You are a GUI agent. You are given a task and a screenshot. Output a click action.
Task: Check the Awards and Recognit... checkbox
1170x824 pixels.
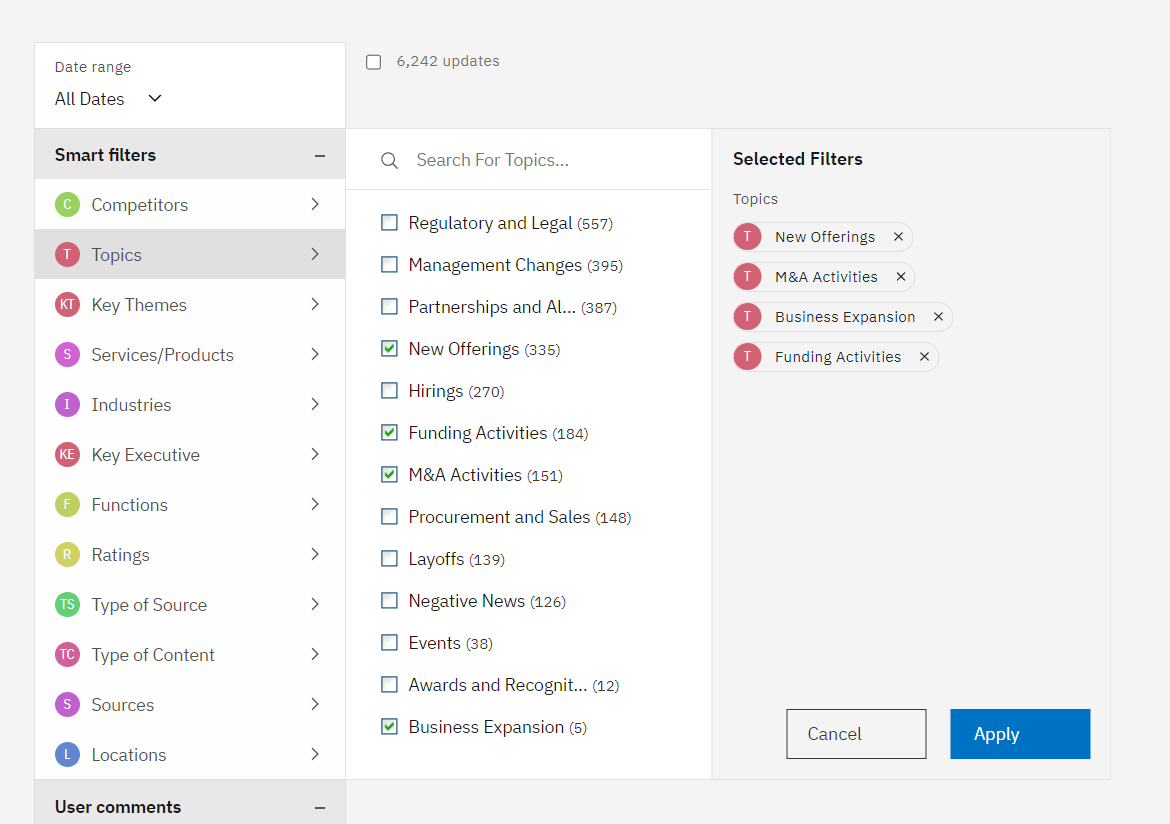(390, 684)
